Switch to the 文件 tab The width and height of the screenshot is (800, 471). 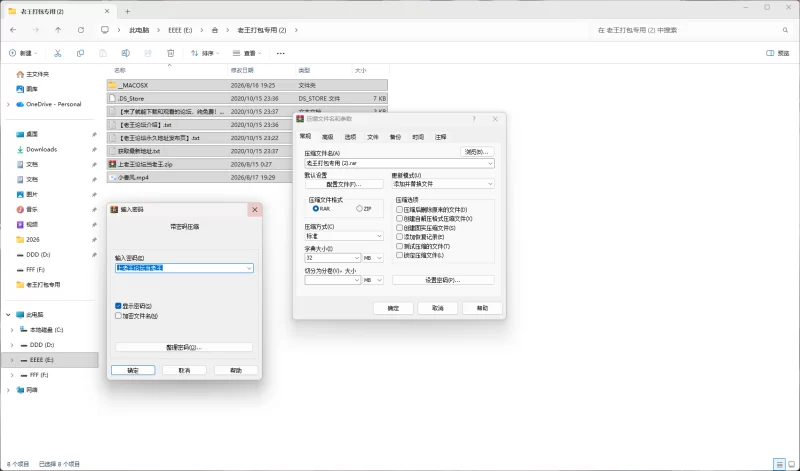coord(373,137)
